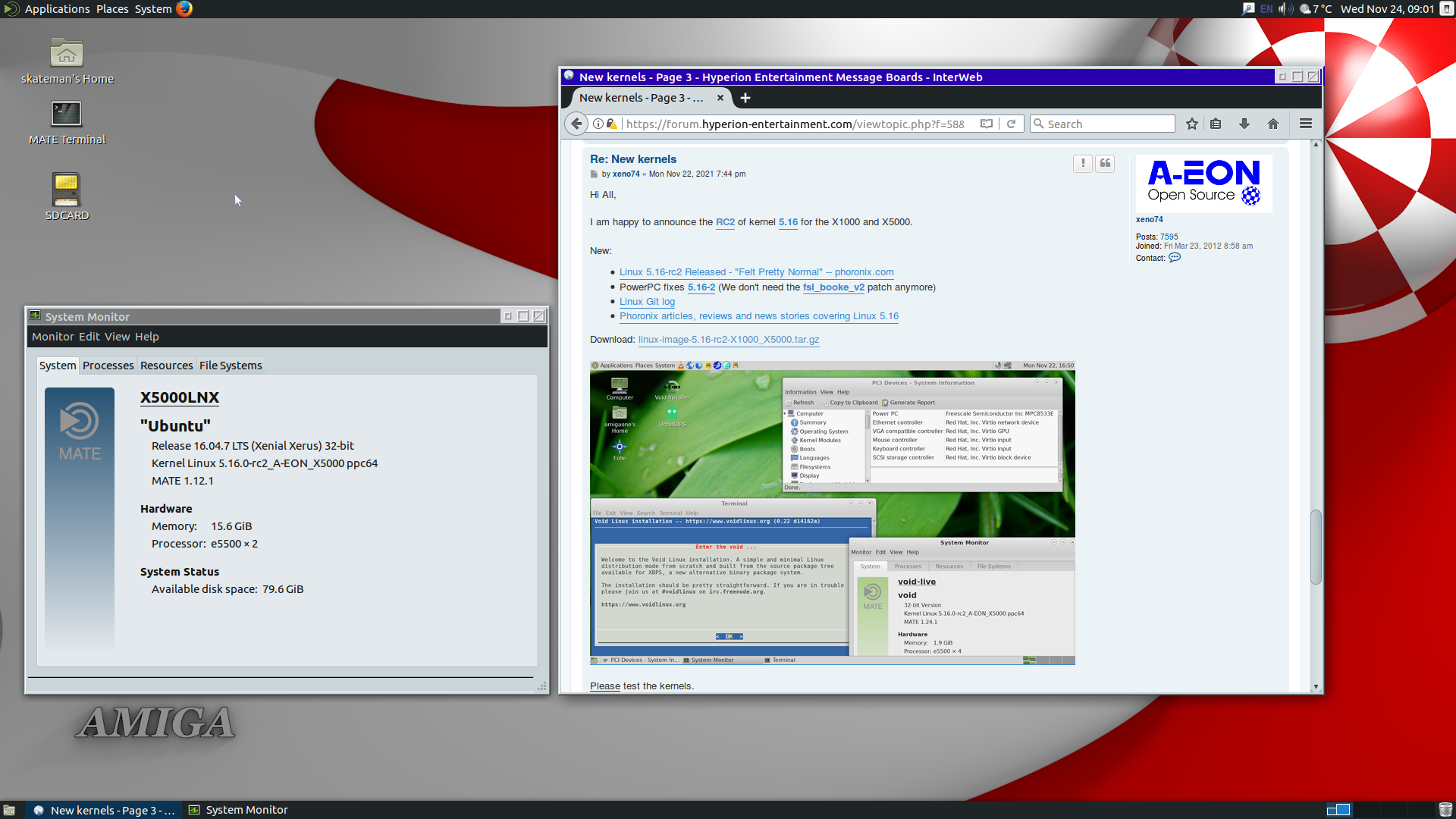Click the shutdown icon in top panel
This screenshot has height=819, width=1456.
click(1446, 9)
